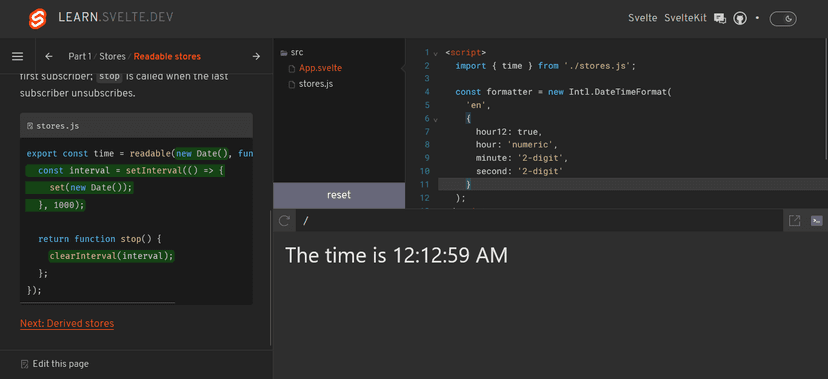Click the preview URL path field
The image size is (828, 379).
pos(539,221)
